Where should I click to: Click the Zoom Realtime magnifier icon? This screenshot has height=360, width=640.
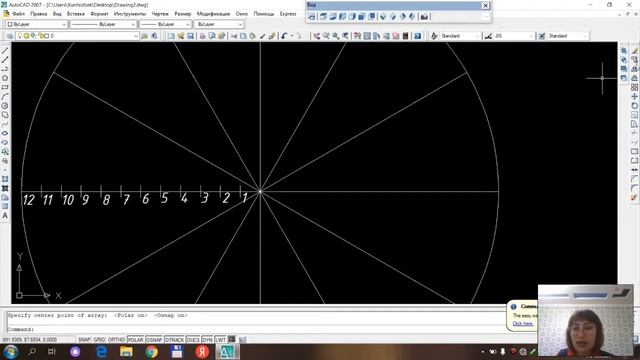click(326, 36)
